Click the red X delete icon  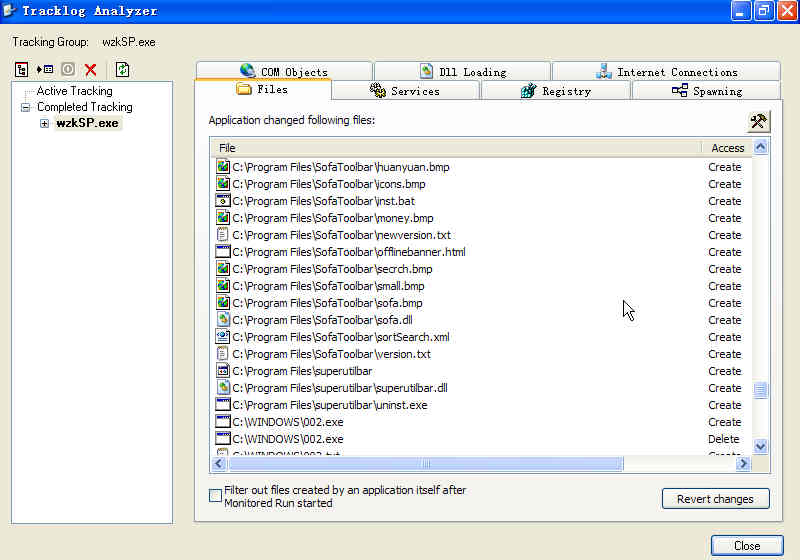click(x=91, y=69)
